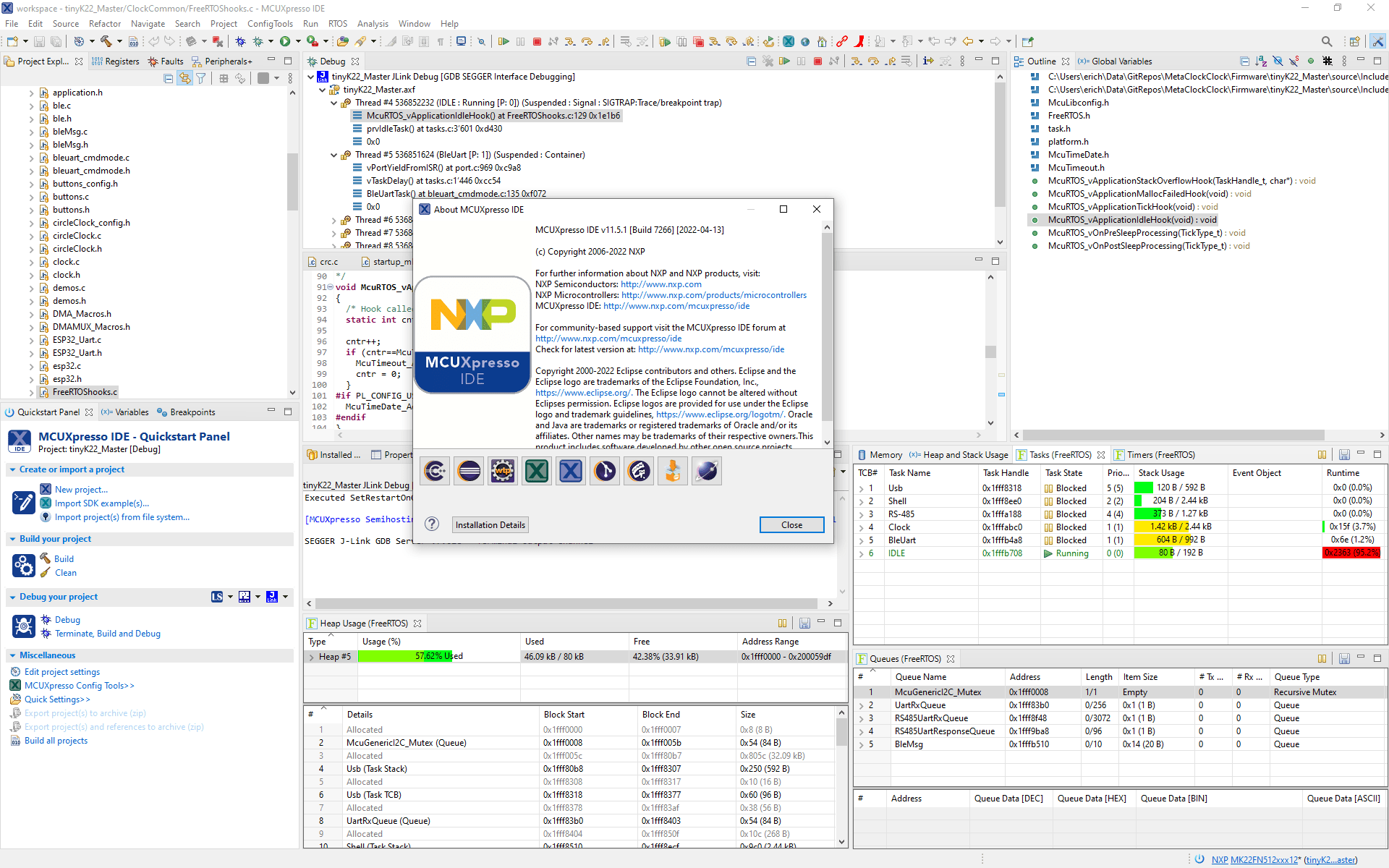Click the search magnifier icon at top right

point(1326,42)
